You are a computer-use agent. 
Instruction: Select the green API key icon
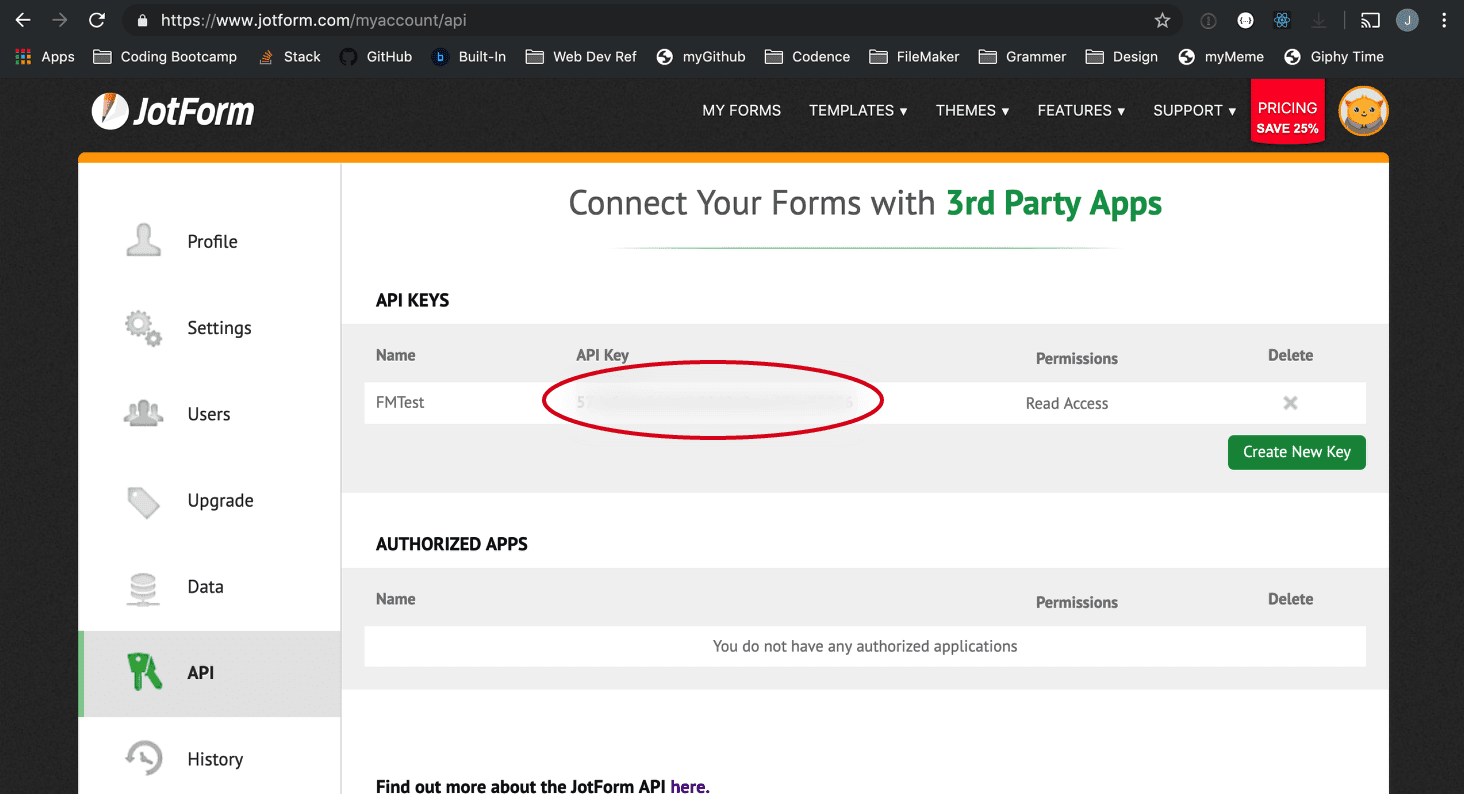143,672
